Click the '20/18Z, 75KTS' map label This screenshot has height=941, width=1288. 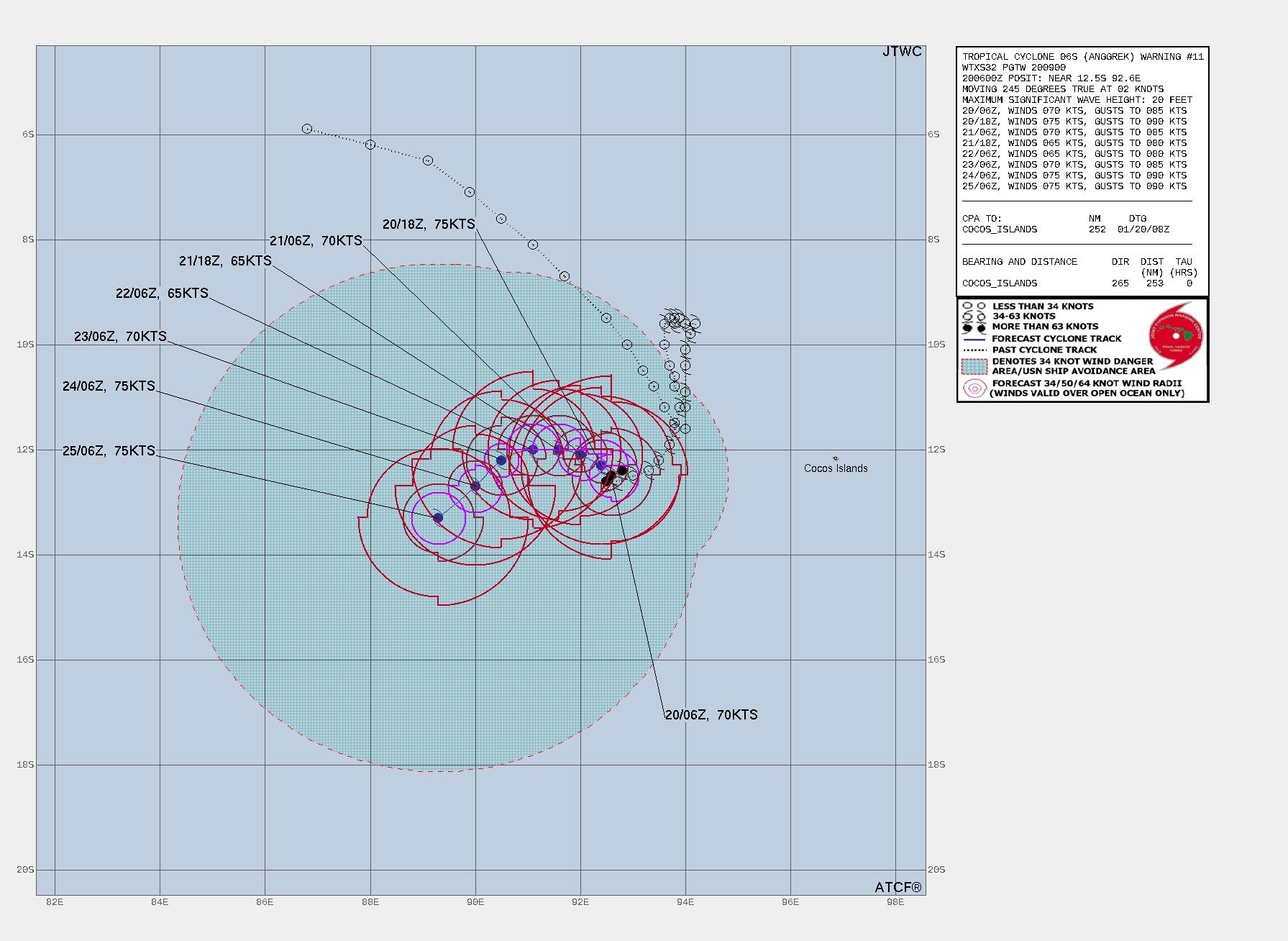pyautogui.click(x=429, y=224)
